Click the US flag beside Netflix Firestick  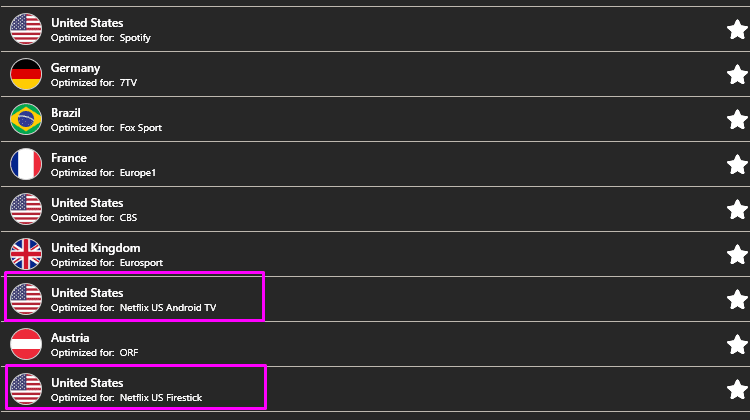pyautogui.click(x=26, y=389)
